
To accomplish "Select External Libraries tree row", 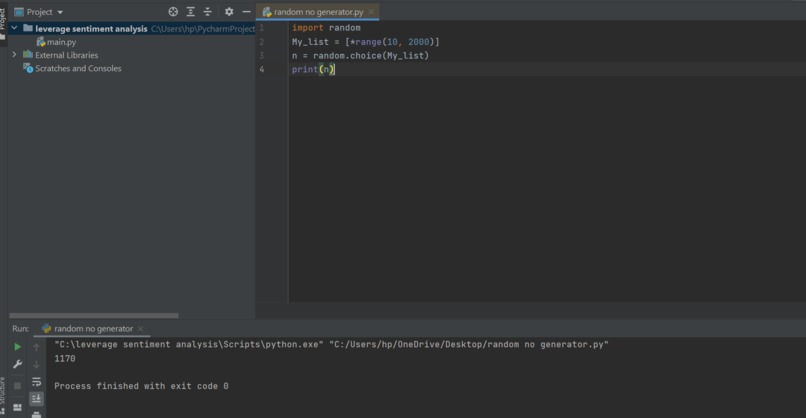I will tap(66, 55).
